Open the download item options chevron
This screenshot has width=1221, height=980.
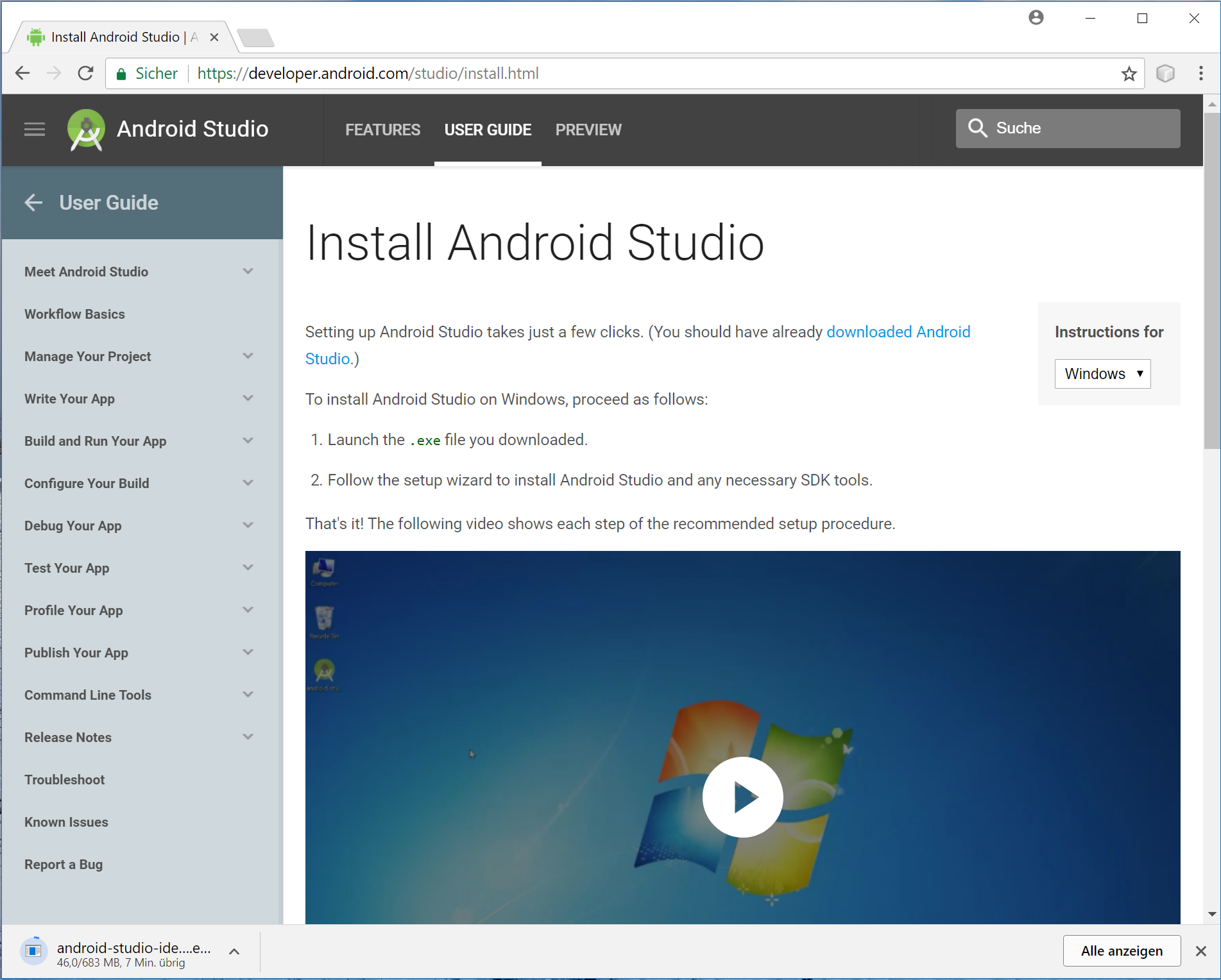click(x=234, y=952)
